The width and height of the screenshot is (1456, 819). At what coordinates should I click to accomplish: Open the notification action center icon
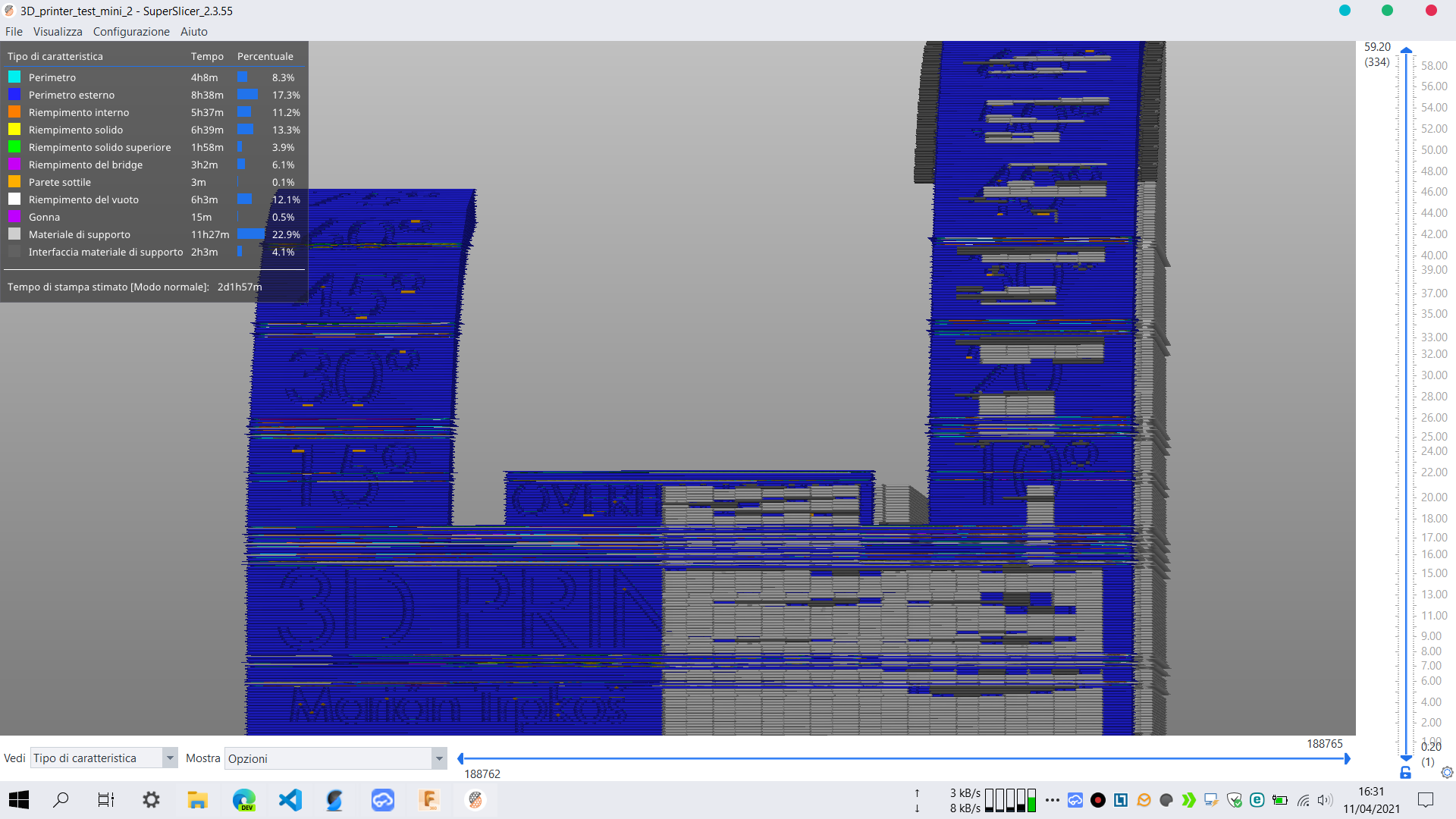pos(1426,800)
